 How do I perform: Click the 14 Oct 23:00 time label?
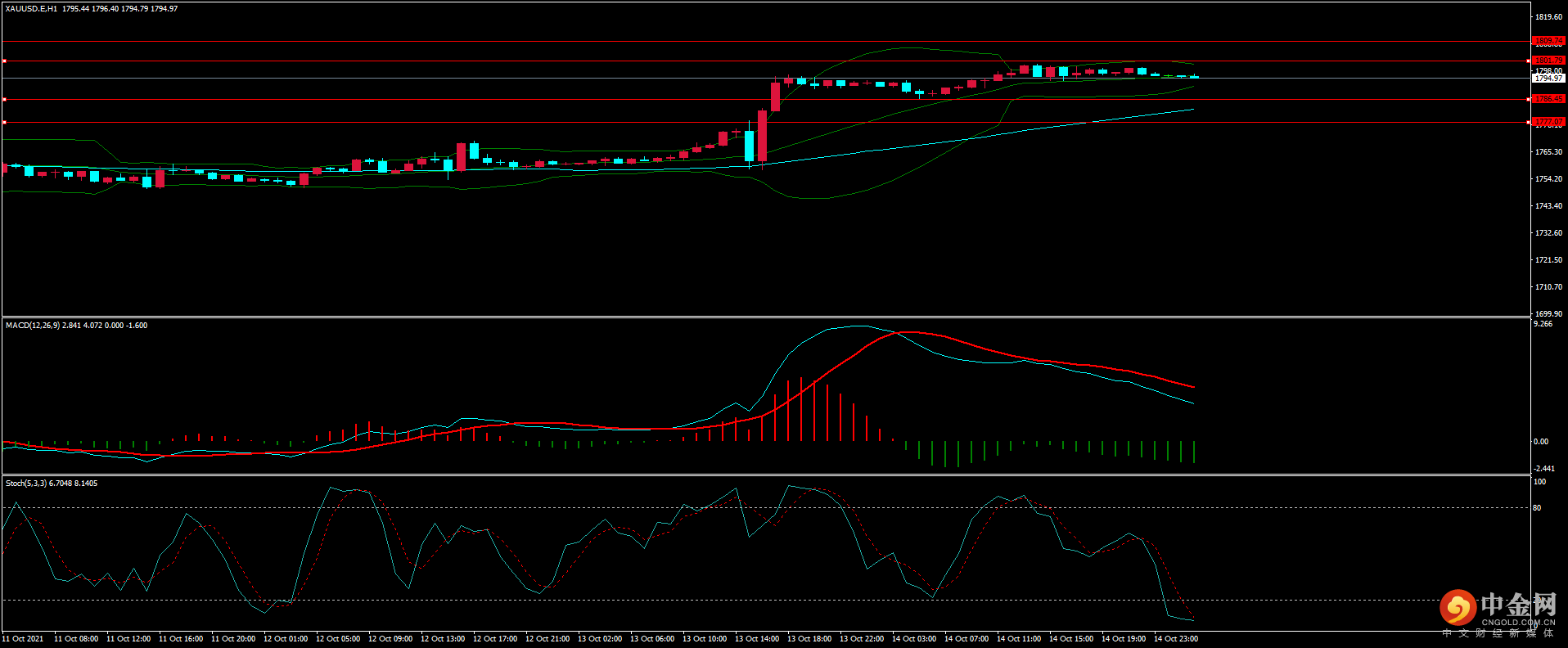pos(1176,639)
